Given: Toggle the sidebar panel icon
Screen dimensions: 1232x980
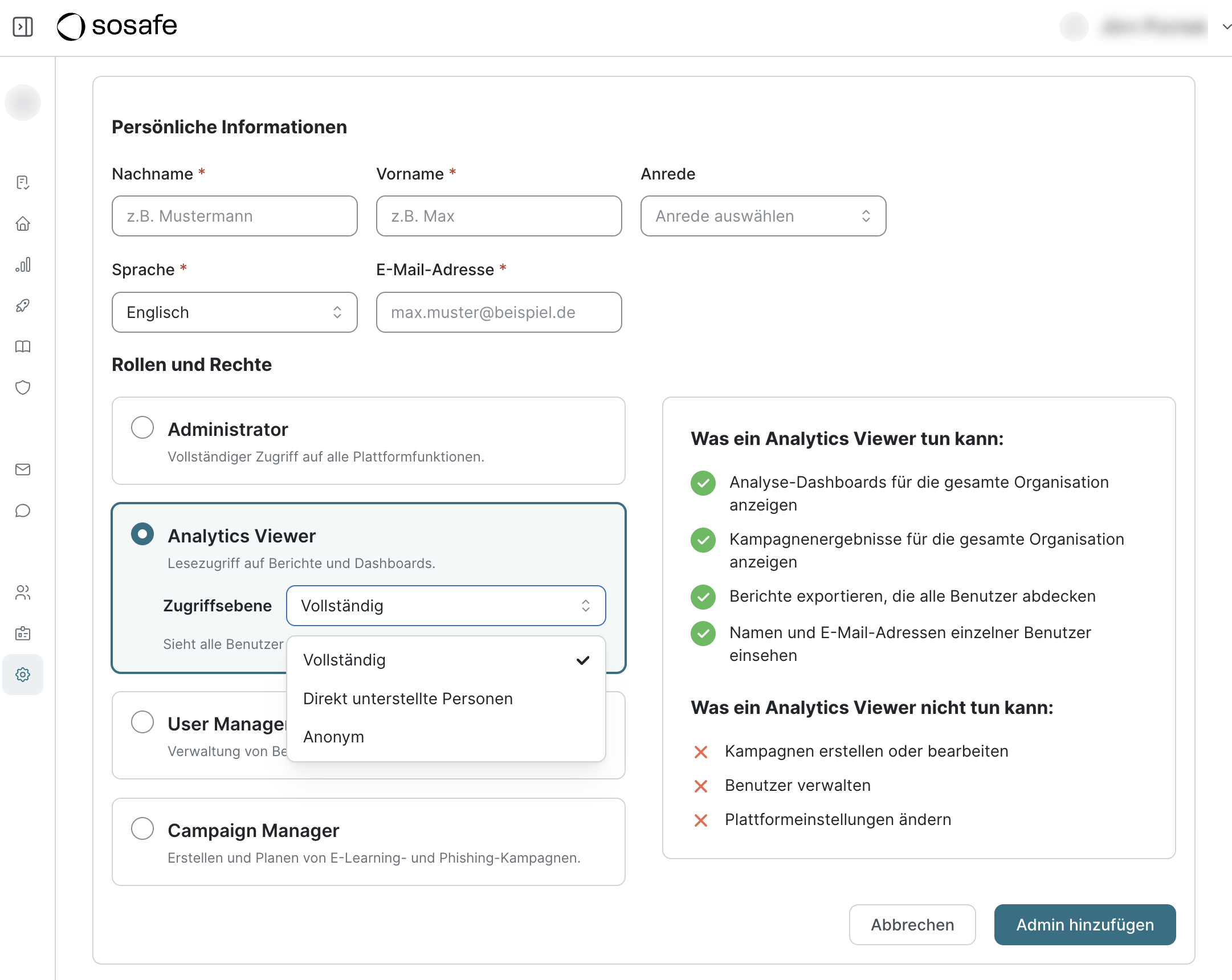Looking at the screenshot, I should coord(23,26).
